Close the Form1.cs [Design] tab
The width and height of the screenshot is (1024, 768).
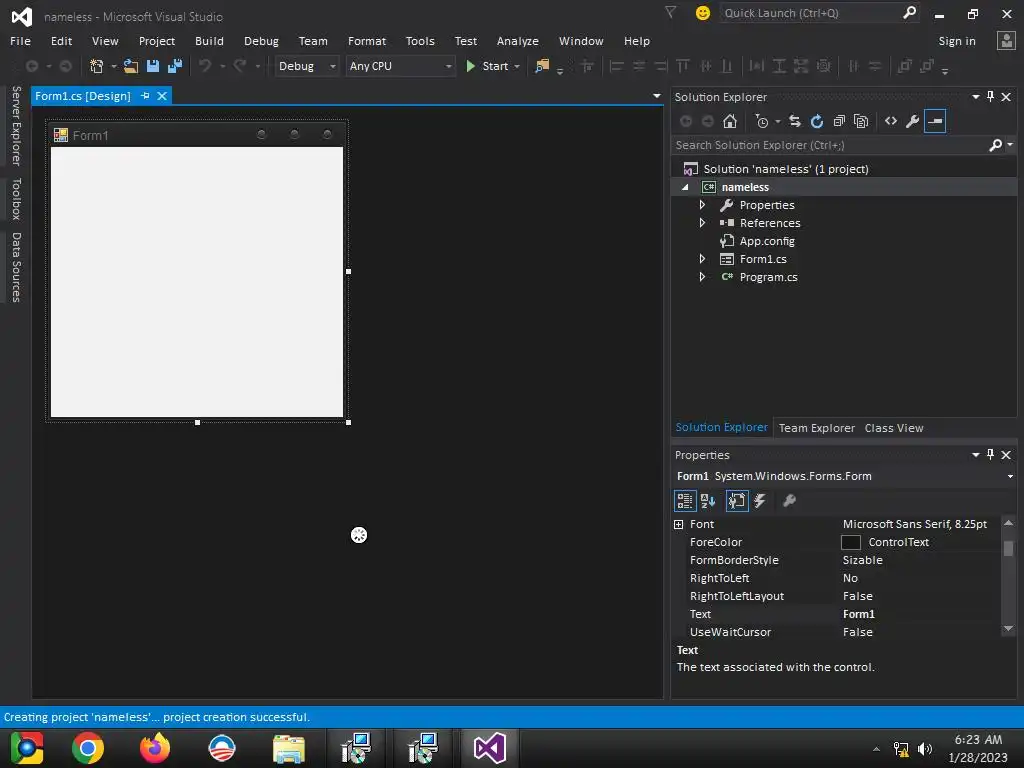[x=162, y=96]
